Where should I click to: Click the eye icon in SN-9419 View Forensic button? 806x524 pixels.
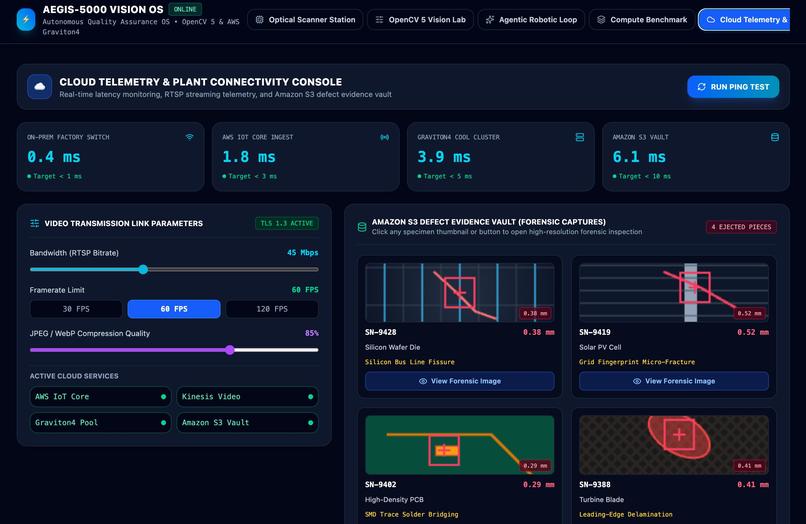pyautogui.click(x=637, y=381)
